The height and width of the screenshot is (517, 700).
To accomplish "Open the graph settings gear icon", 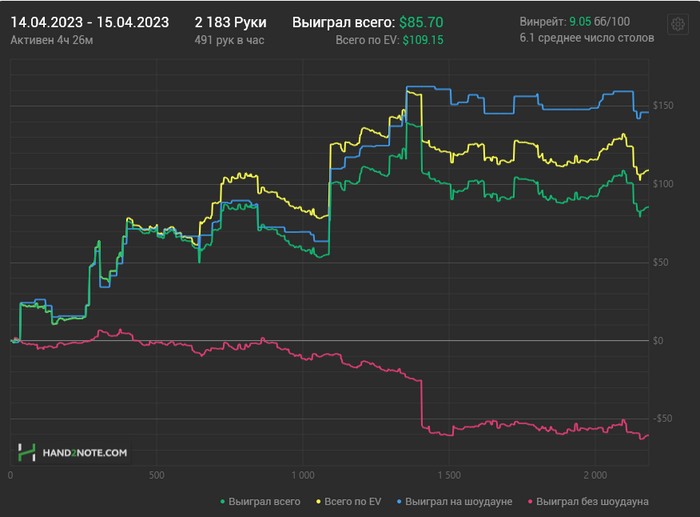I will pyautogui.click(x=678, y=24).
